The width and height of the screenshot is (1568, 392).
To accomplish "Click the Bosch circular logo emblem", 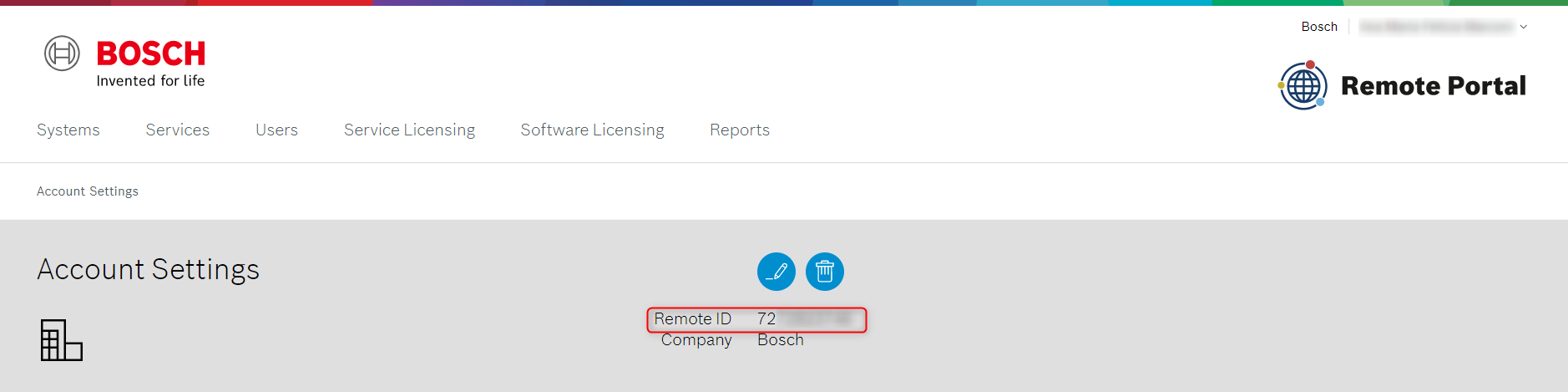I will [x=62, y=53].
